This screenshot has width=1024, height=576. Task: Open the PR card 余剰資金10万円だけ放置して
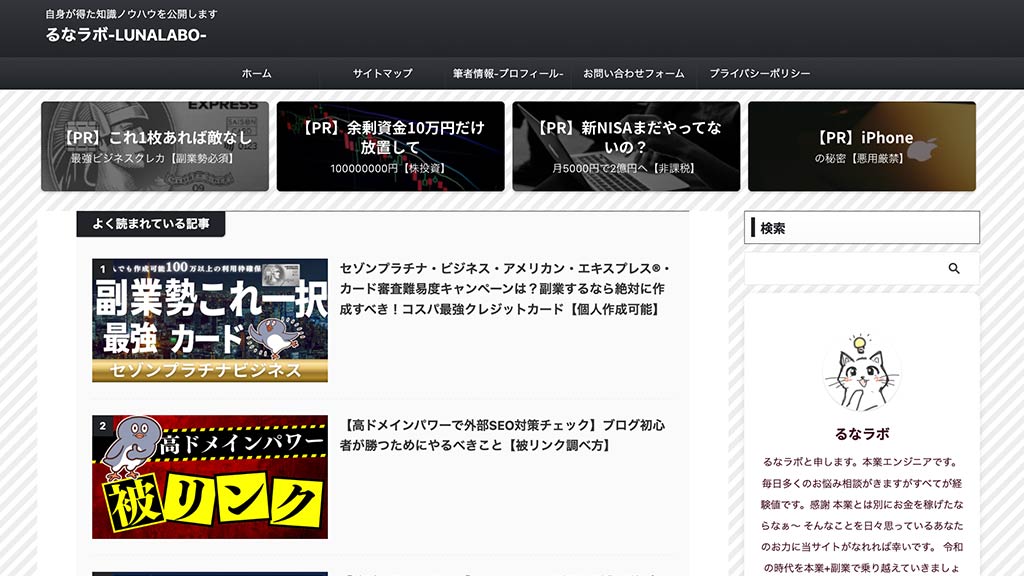390,146
